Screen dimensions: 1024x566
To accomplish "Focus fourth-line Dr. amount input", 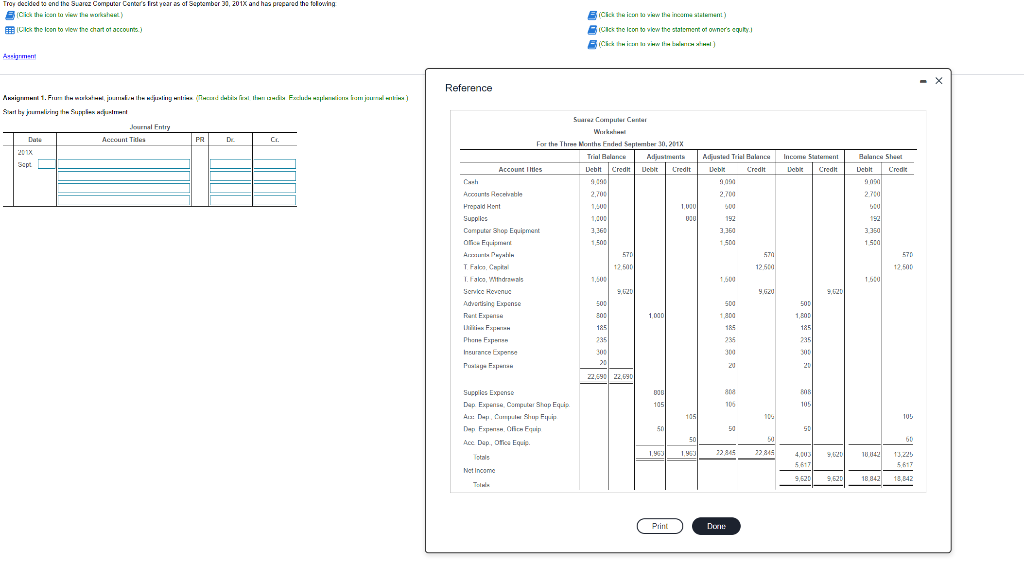I will [231, 200].
